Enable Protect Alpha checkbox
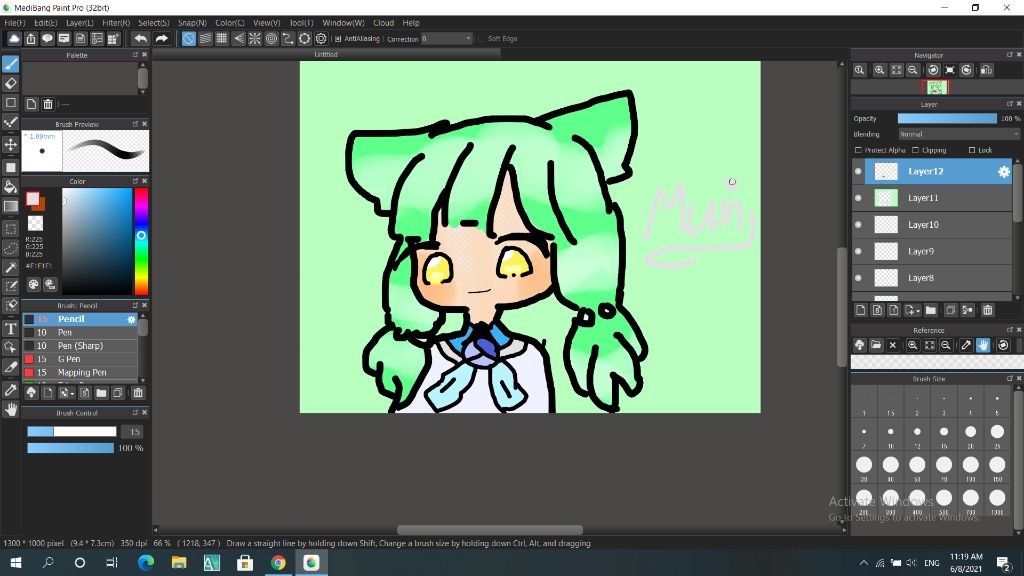 click(858, 150)
